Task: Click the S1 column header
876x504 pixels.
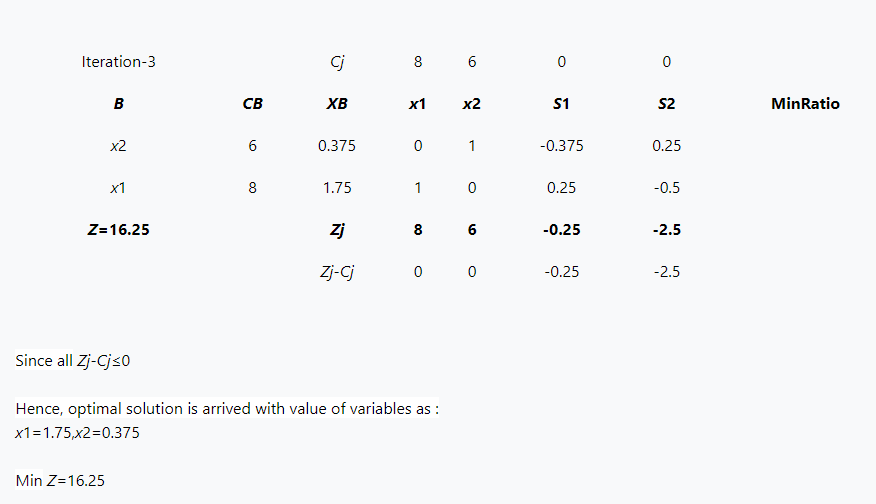Action: [561, 104]
